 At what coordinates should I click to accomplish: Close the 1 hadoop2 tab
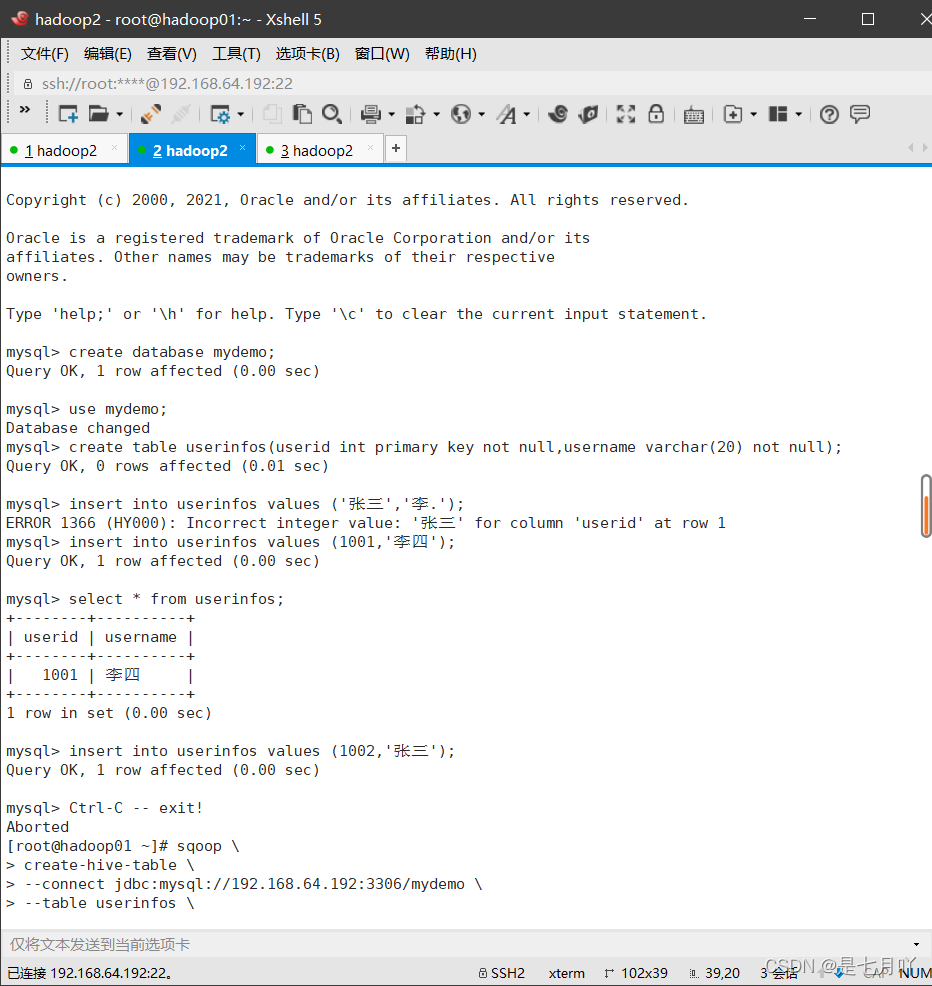(114, 148)
